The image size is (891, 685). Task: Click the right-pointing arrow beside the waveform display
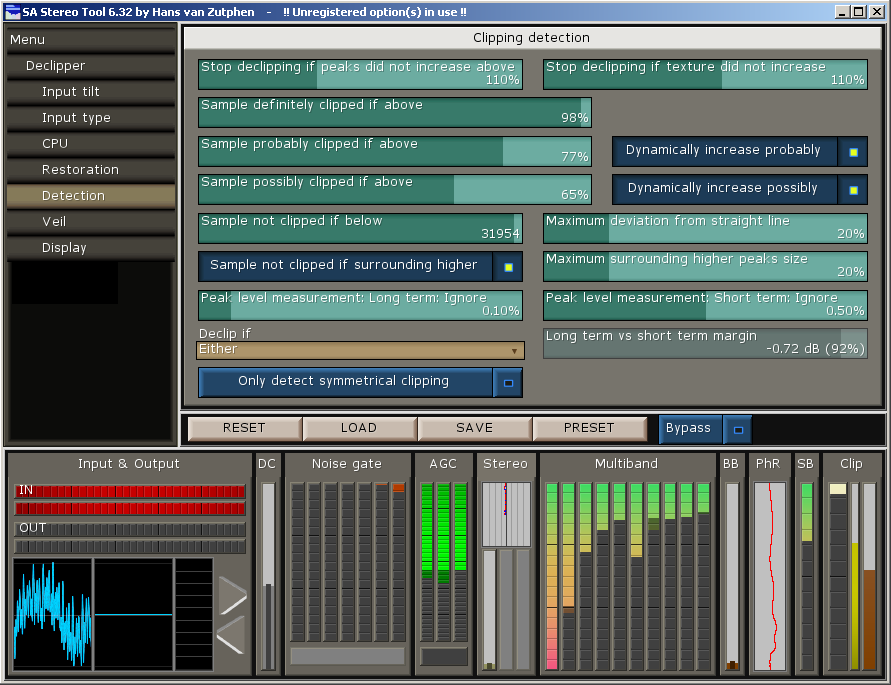coord(233,595)
